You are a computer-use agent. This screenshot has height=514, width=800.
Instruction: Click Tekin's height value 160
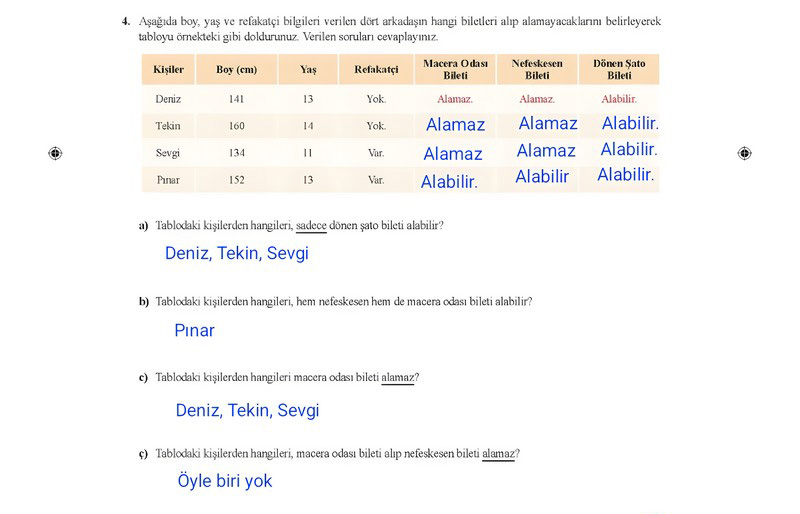coord(236,126)
